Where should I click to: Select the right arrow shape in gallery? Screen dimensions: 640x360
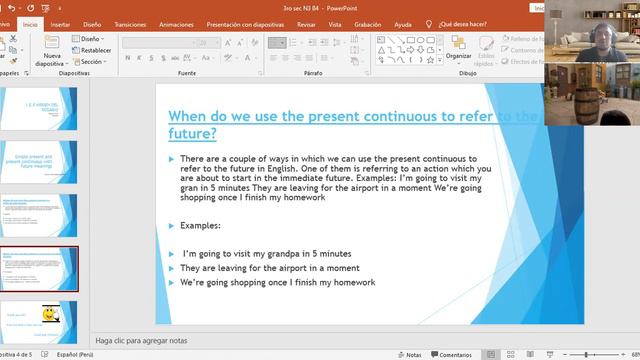point(411,50)
